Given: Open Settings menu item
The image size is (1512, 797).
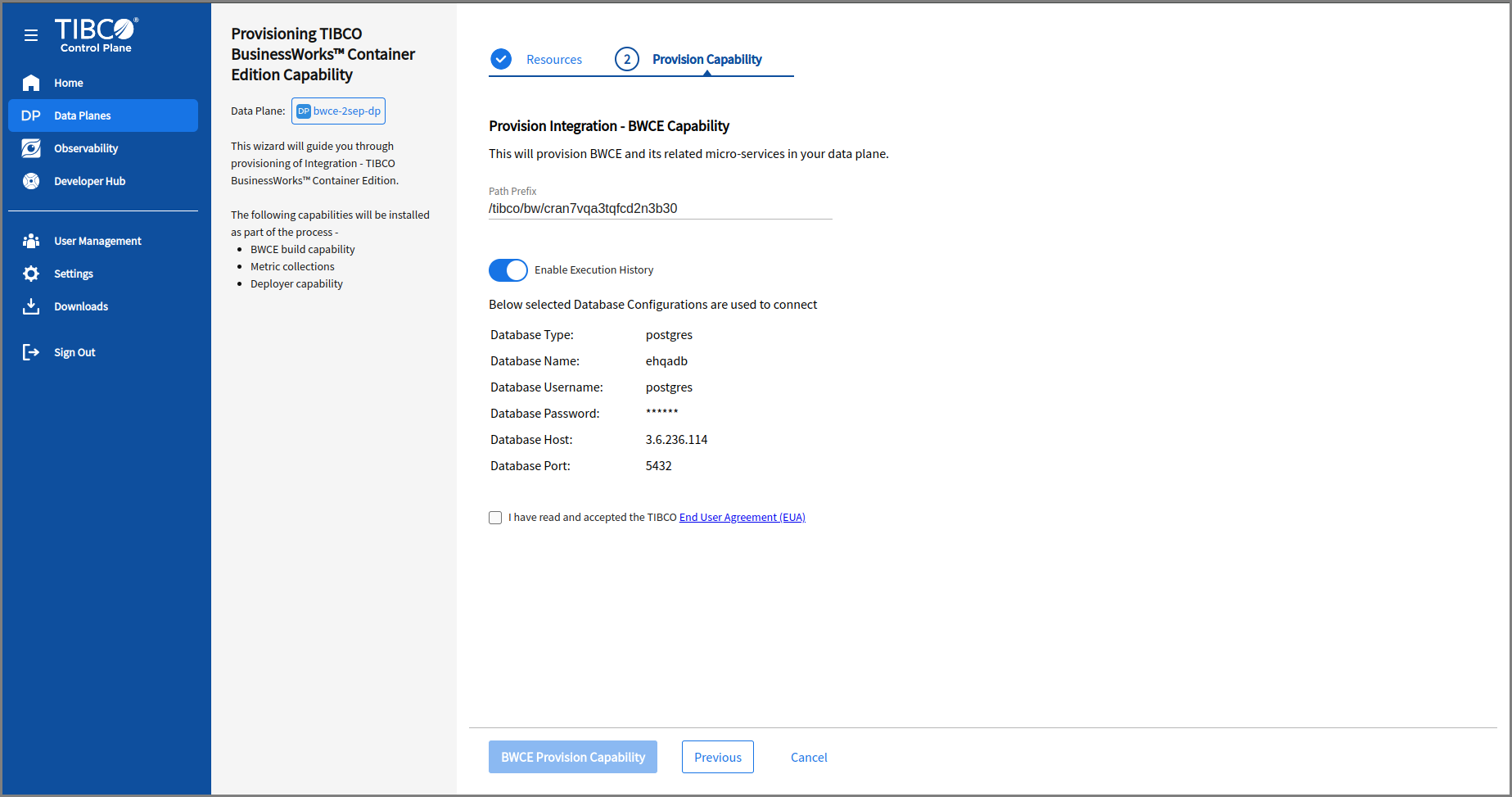Looking at the screenshot, I should pyautogui.click(x=103, y=274).
